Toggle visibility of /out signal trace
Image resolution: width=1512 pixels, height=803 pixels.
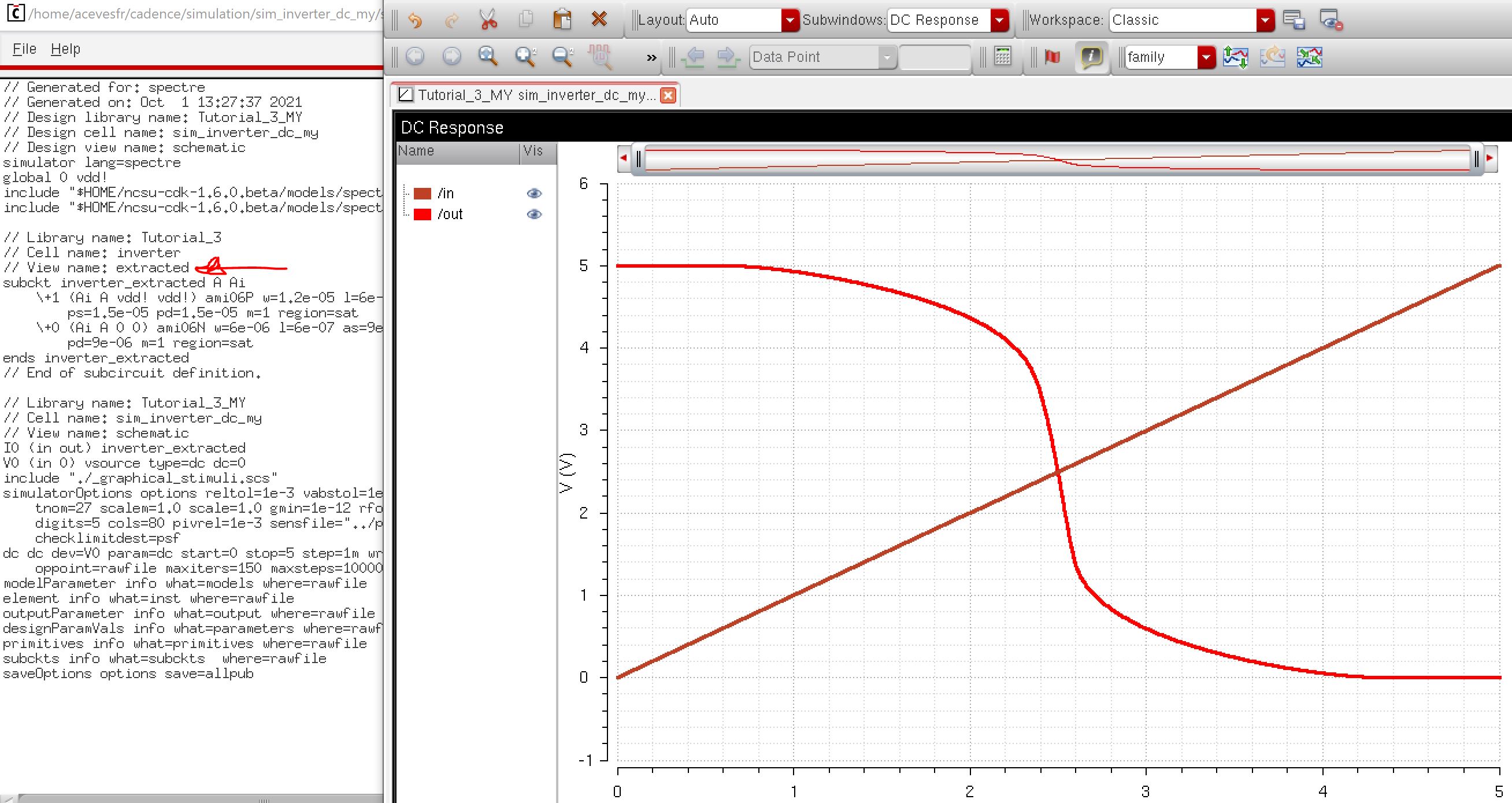click(534, 213)
